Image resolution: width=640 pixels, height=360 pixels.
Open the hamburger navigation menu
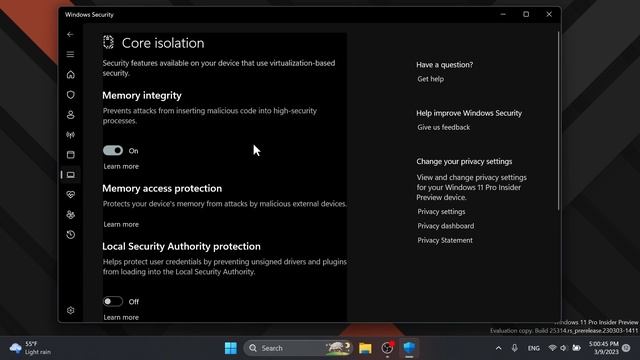(70, 54)
